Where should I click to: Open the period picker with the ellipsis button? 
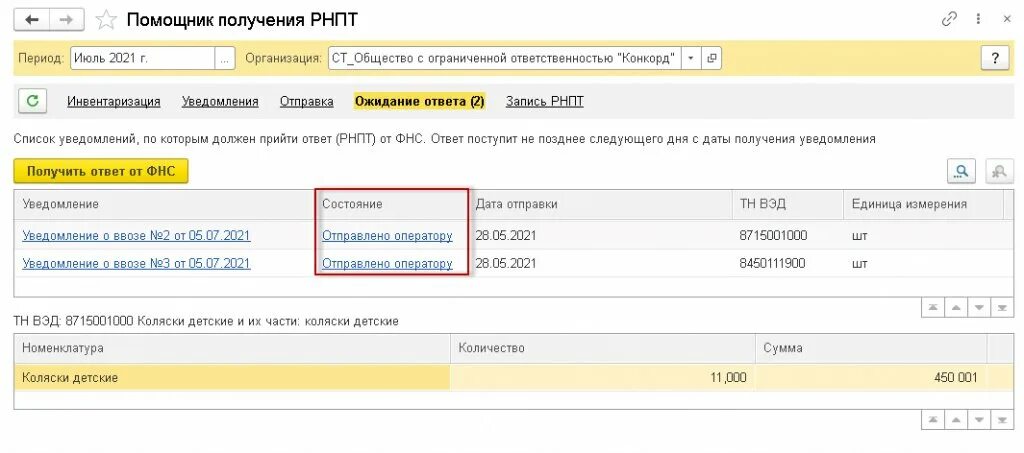[225, 58]
